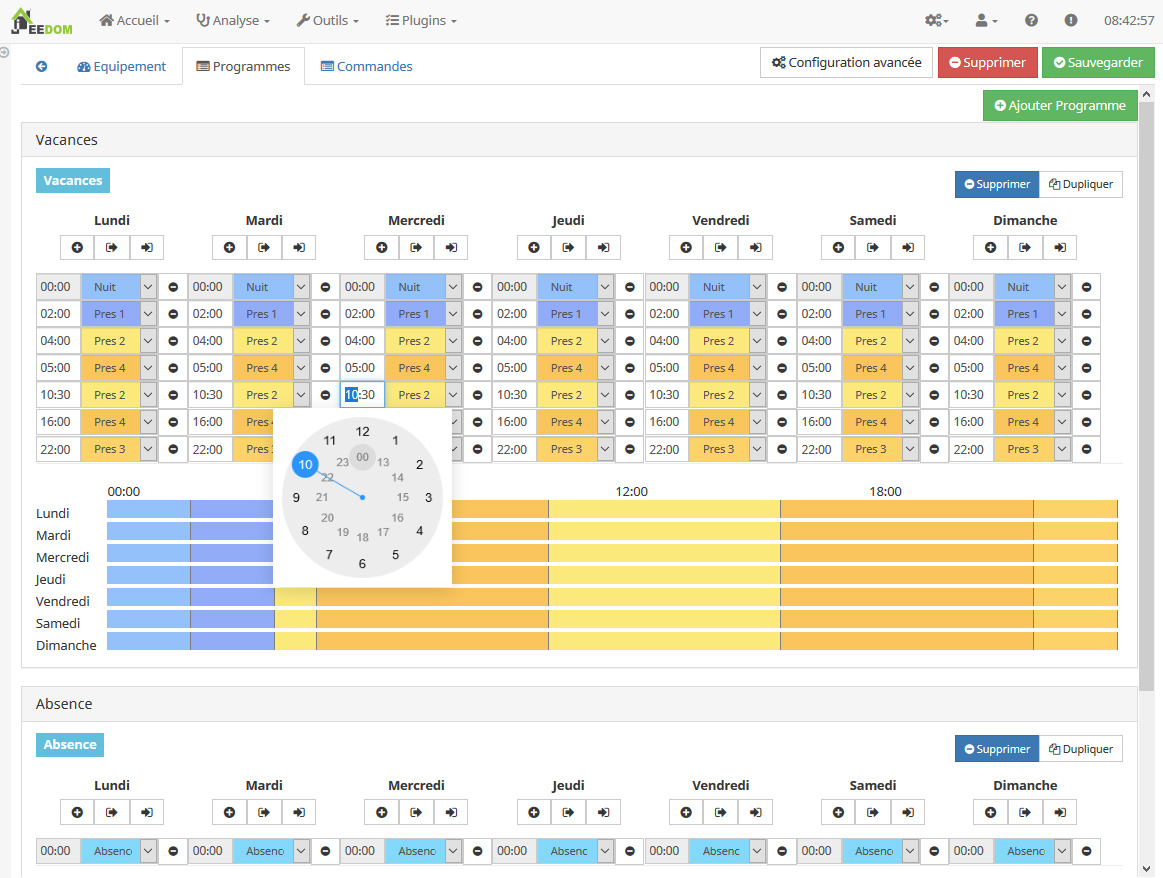Image resolution: width=1163 pixels, height=878 pixels.
Task: Click the Ajouter Programme button
Action: point(1060,105)
